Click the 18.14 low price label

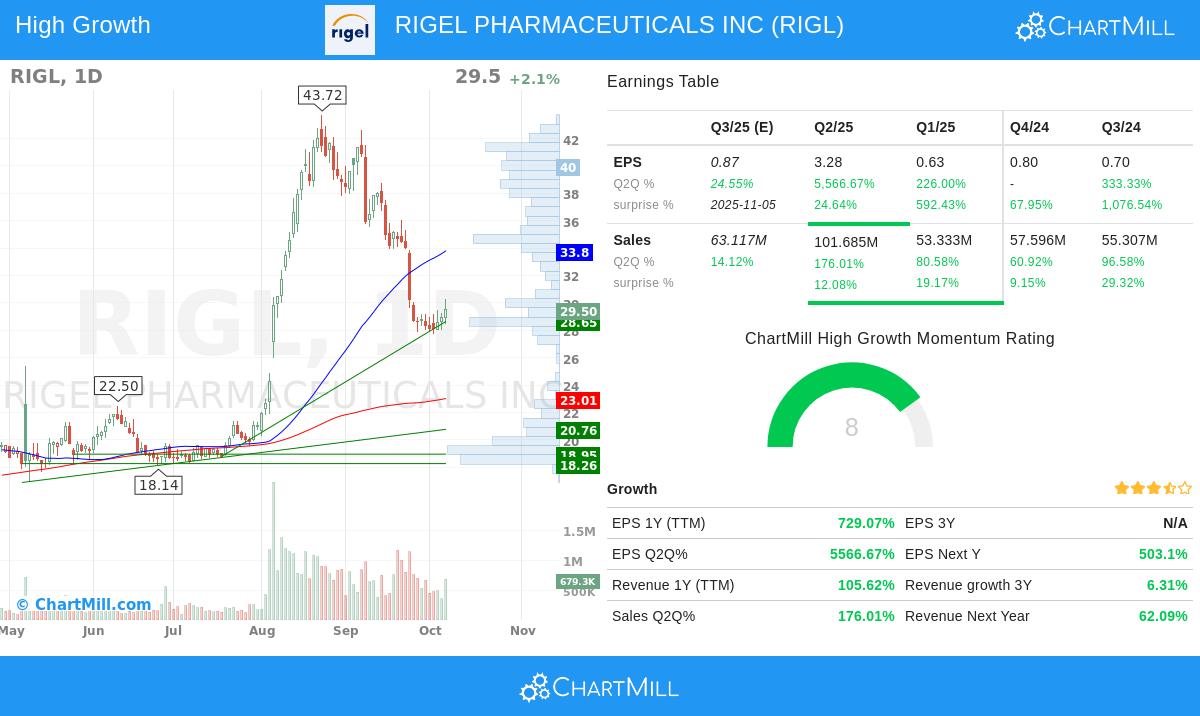158,486
